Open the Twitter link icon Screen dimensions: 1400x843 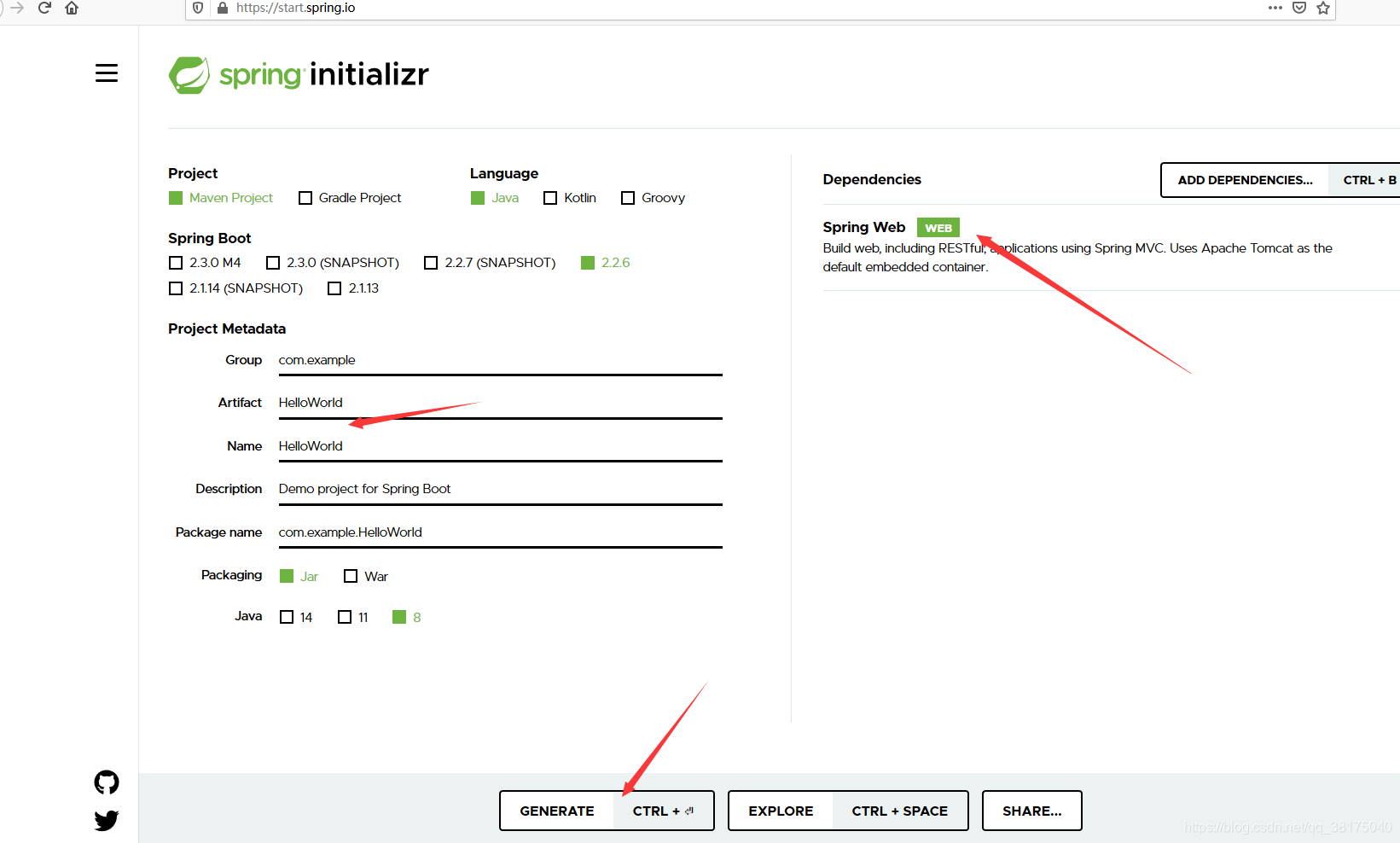pyautogui.click(x=107, y=821)
